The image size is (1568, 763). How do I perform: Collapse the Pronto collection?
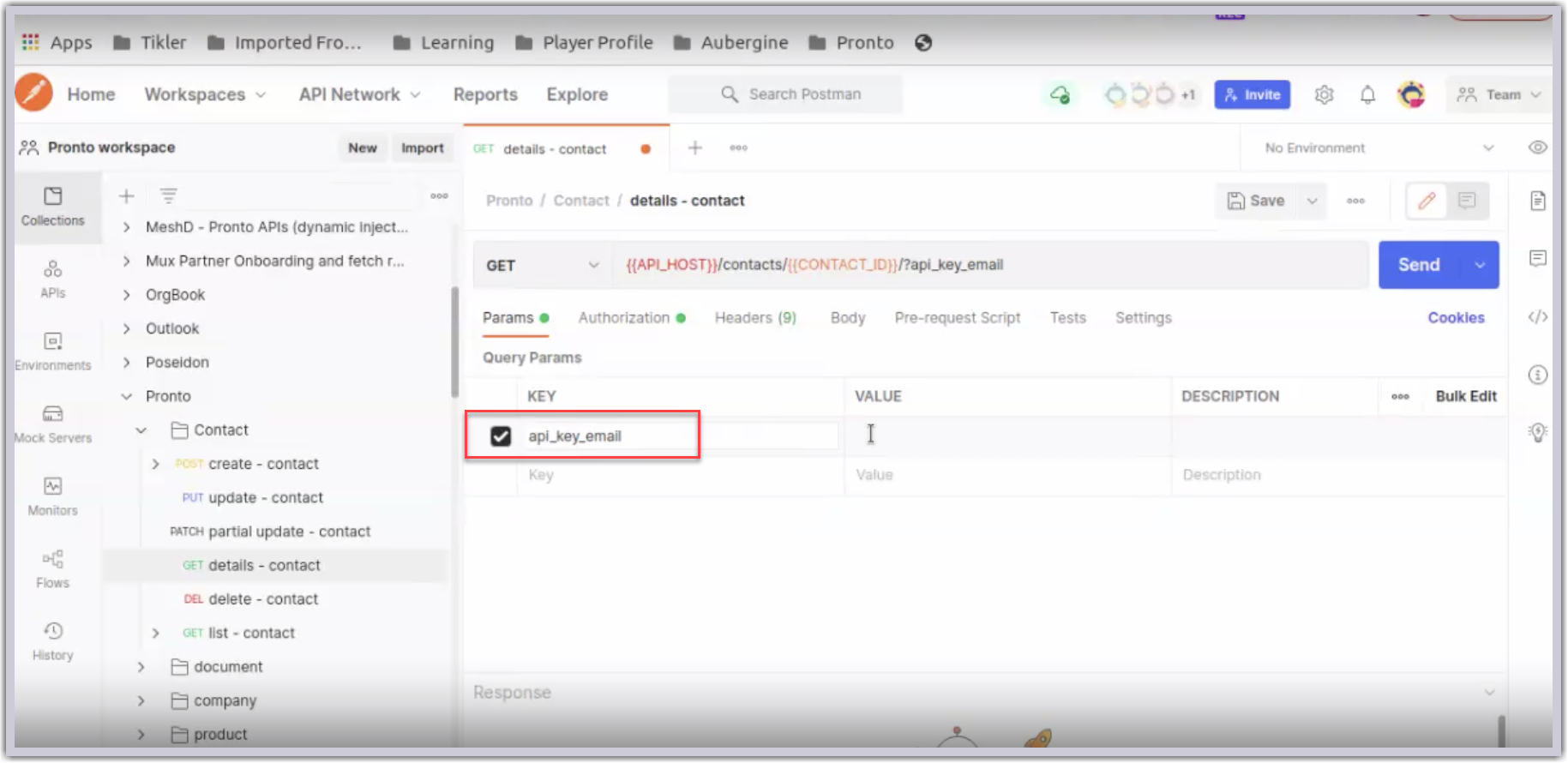click(127, 396)
